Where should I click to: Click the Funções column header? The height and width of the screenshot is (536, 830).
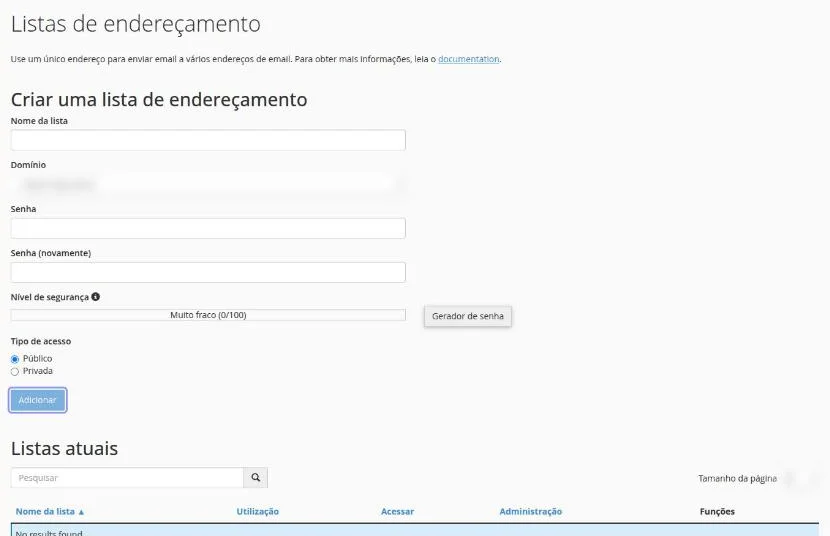click(x=717, y=512)
